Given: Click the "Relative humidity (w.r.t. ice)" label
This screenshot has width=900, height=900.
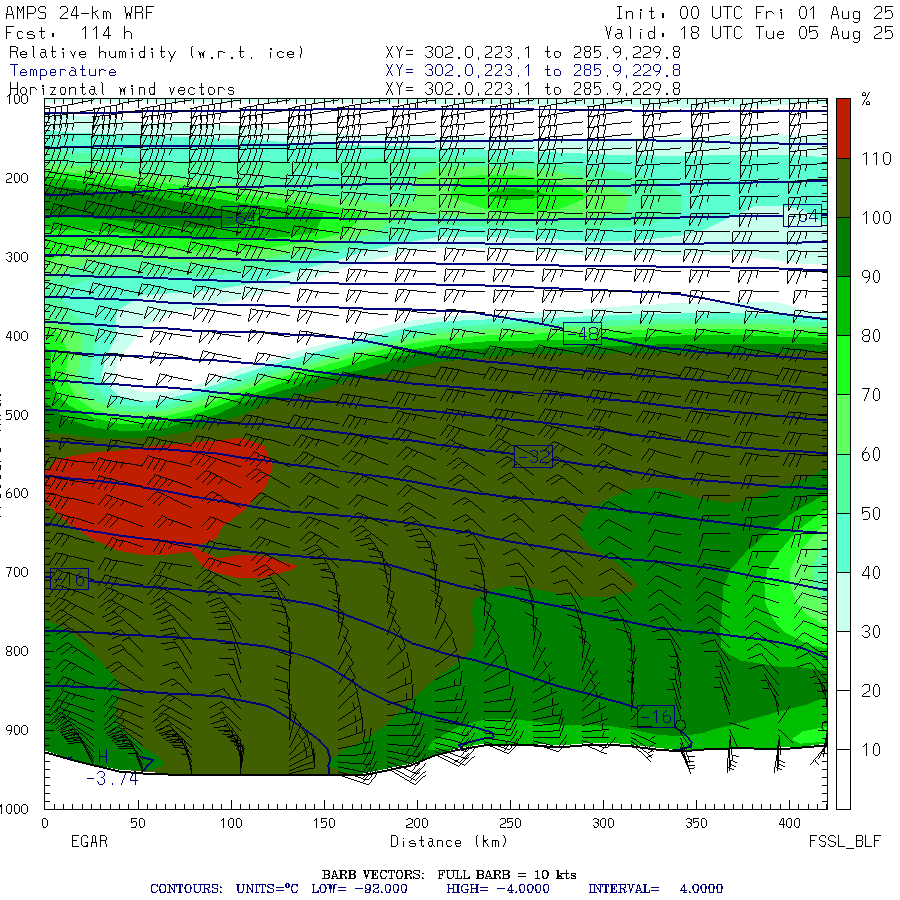Looking at the screenshot, I should [156, 53].
